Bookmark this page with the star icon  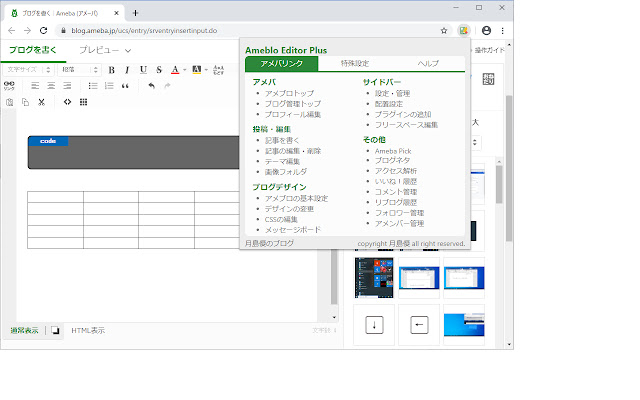pos(444,31)
